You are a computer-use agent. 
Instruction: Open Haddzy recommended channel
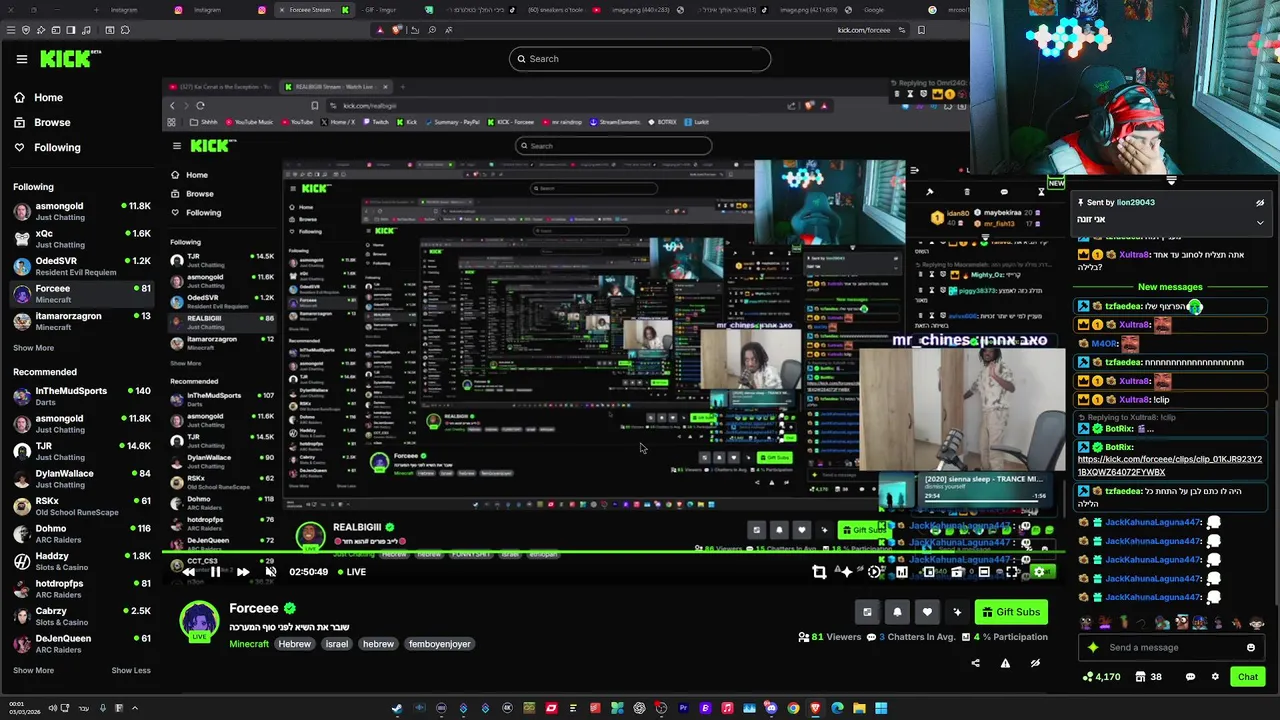click(x=80, y=561)
